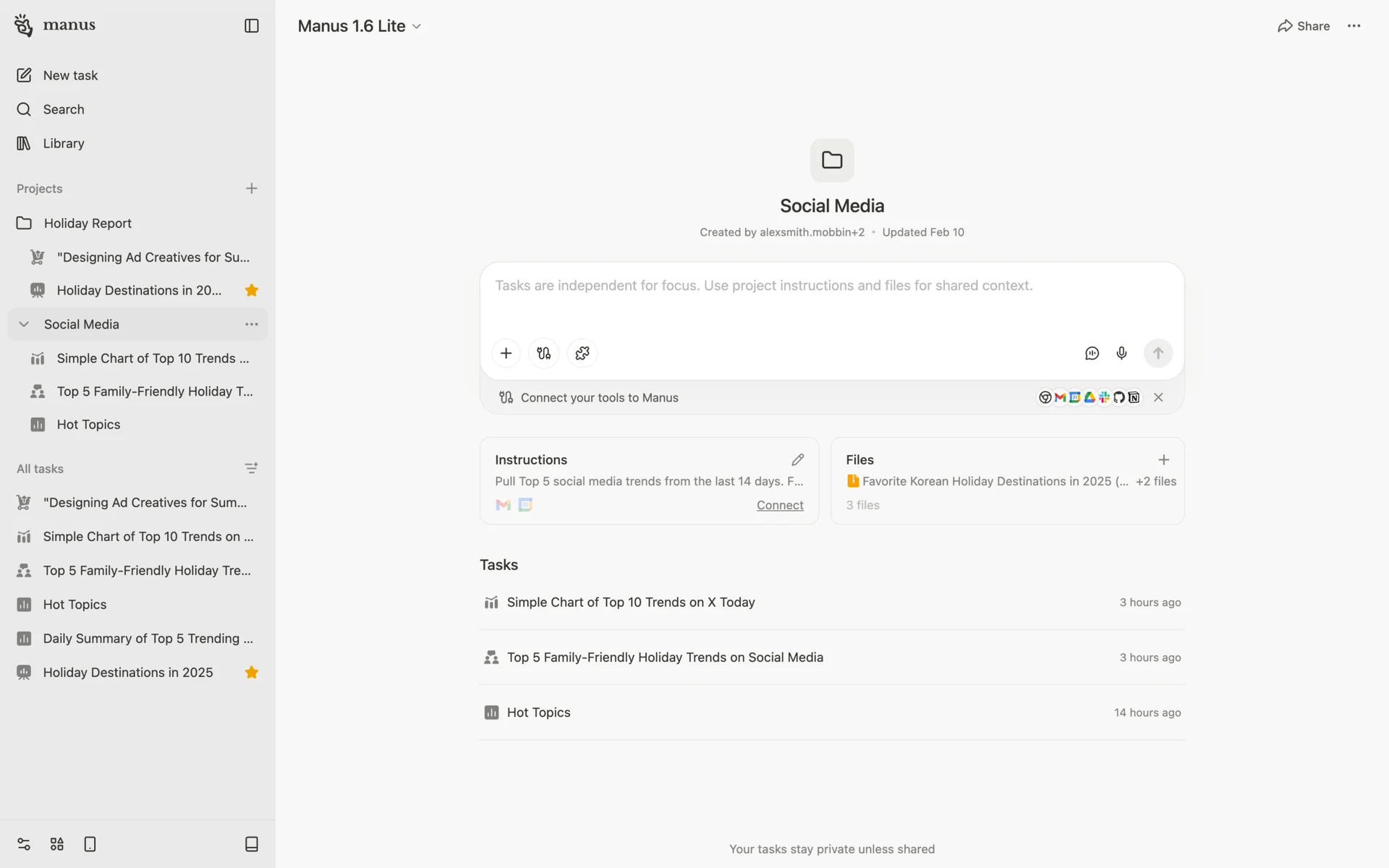Image resolution: width=1389 pixels, height=868 pixels.
Task: Click the Share button
Action: tap(1304, 26)
